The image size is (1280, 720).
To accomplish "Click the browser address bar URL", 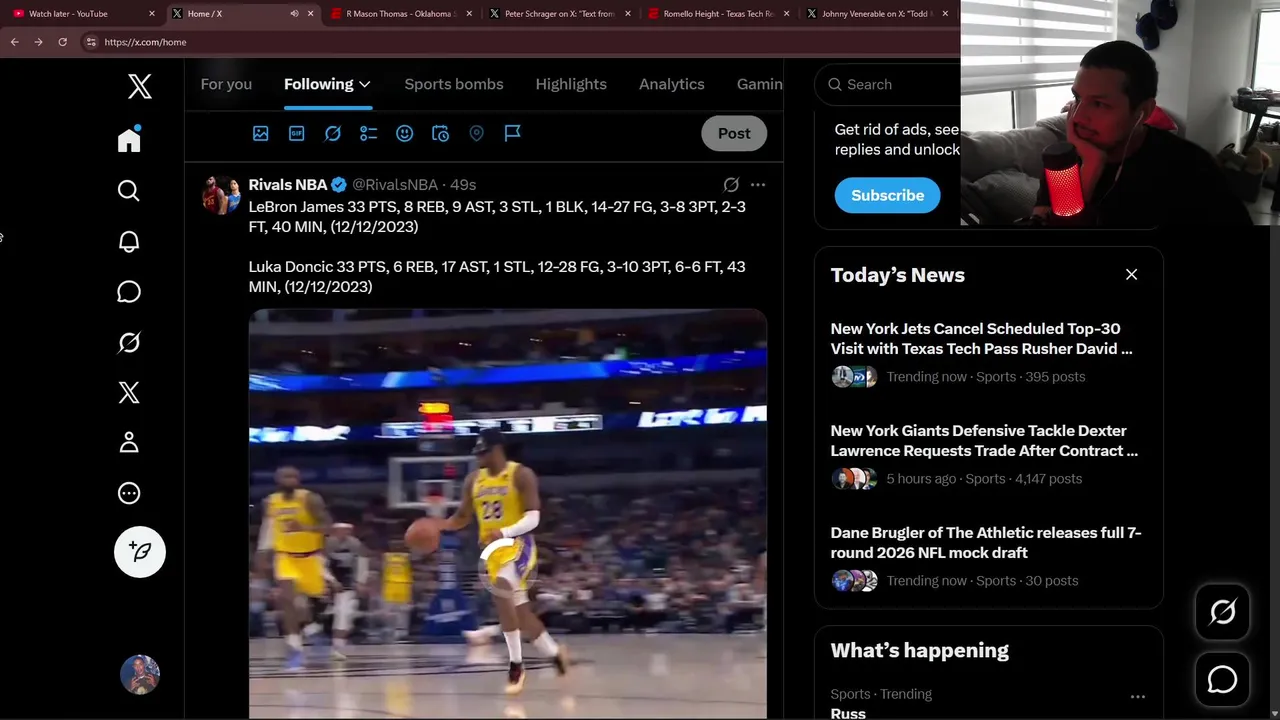I will [145, 42].
